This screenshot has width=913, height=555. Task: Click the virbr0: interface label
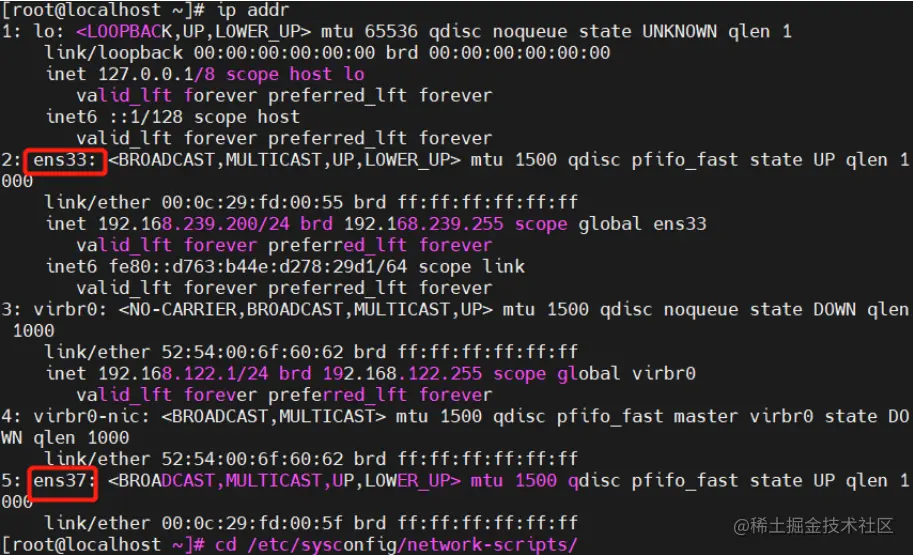[x=70, y=310]
